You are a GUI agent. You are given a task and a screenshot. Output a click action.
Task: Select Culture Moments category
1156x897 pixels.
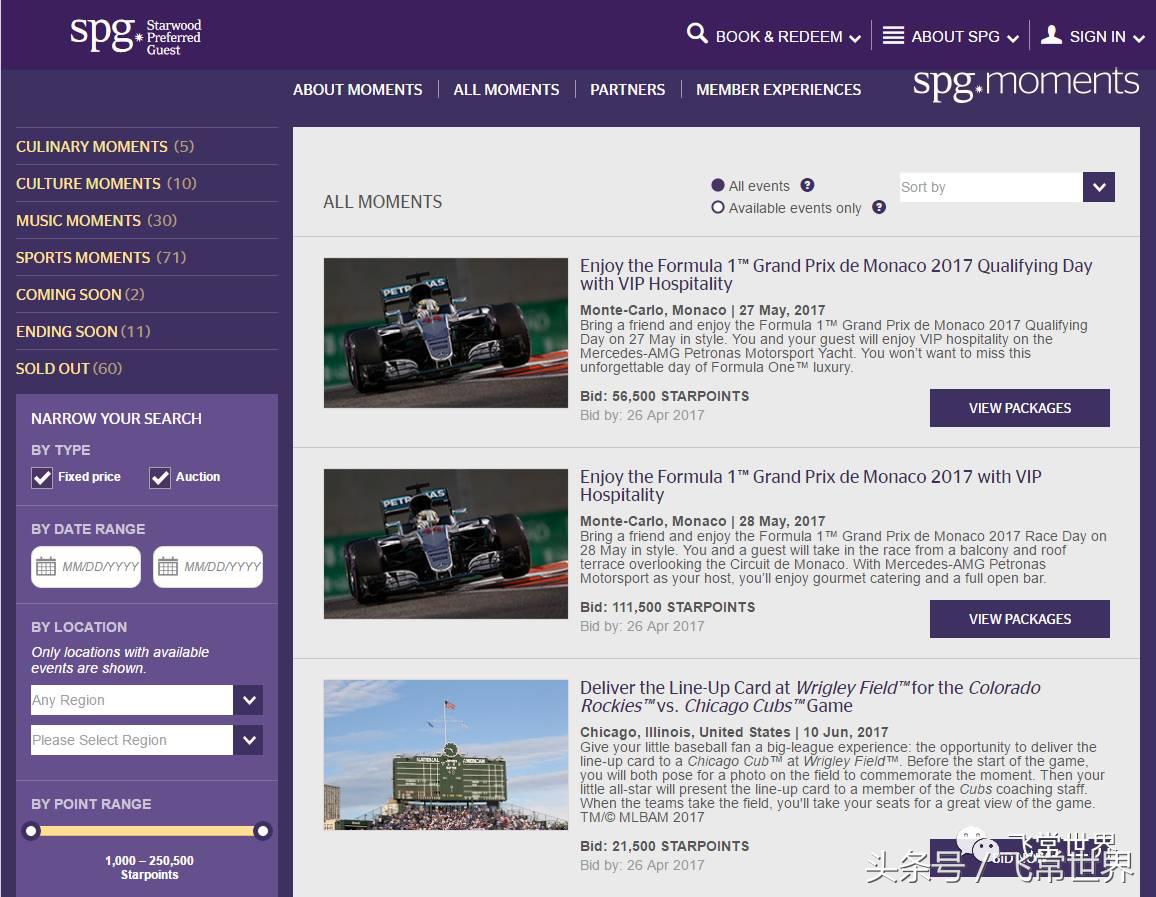(106, 184)
